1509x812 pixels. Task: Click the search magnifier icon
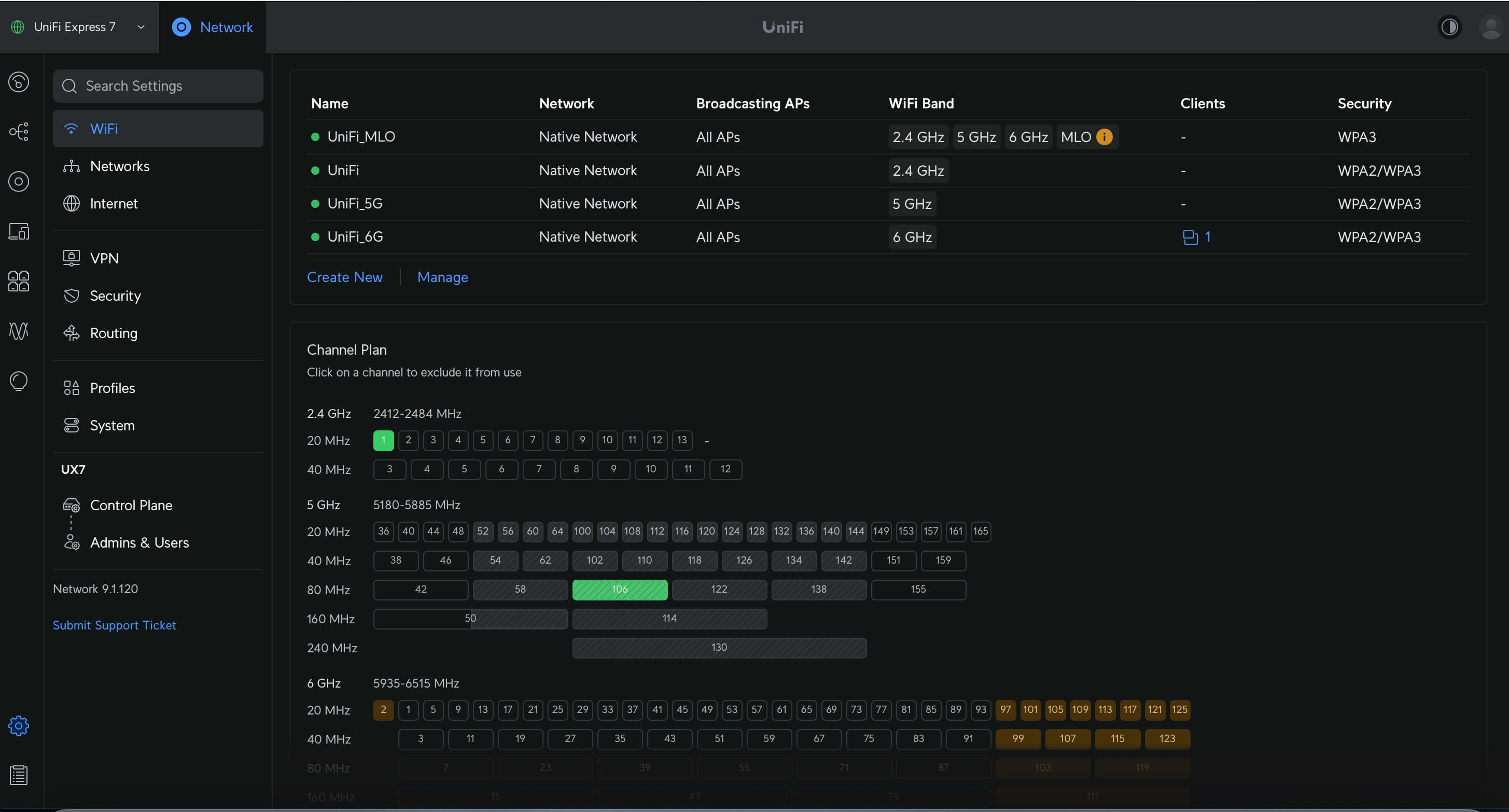tap(69, 86)
